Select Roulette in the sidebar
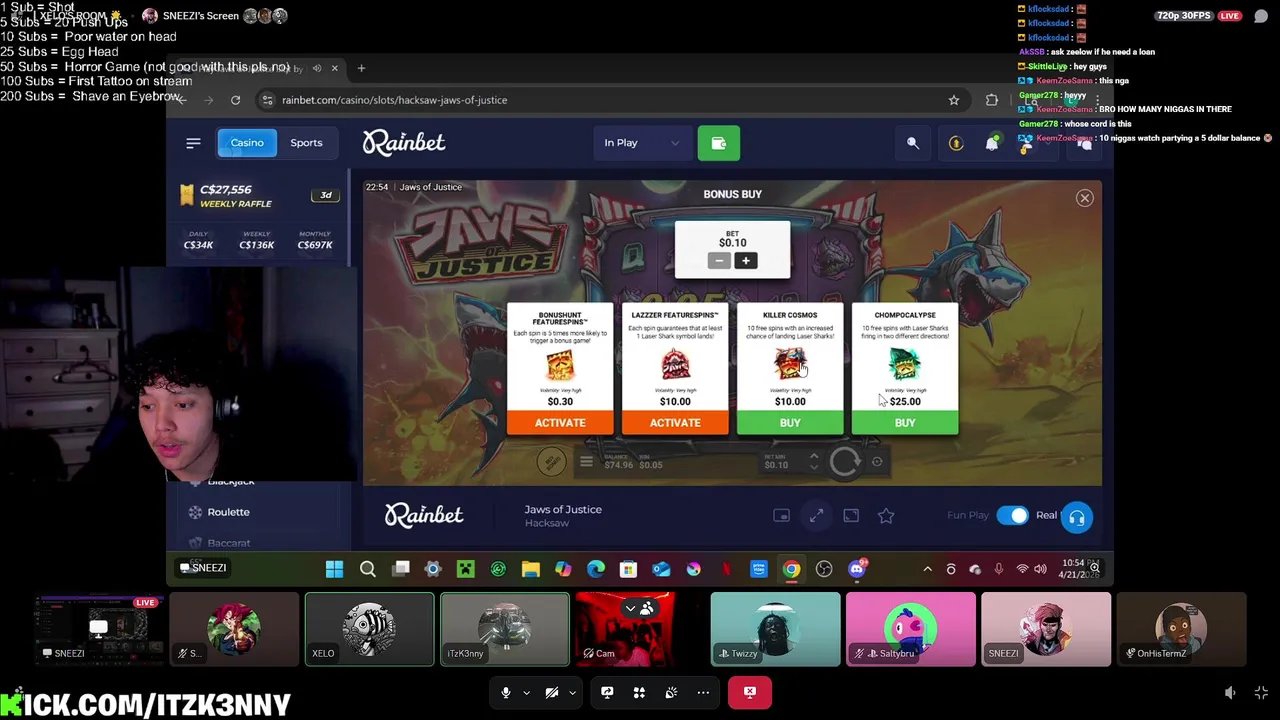This screenshot has width=1280, height=720. 228,512
